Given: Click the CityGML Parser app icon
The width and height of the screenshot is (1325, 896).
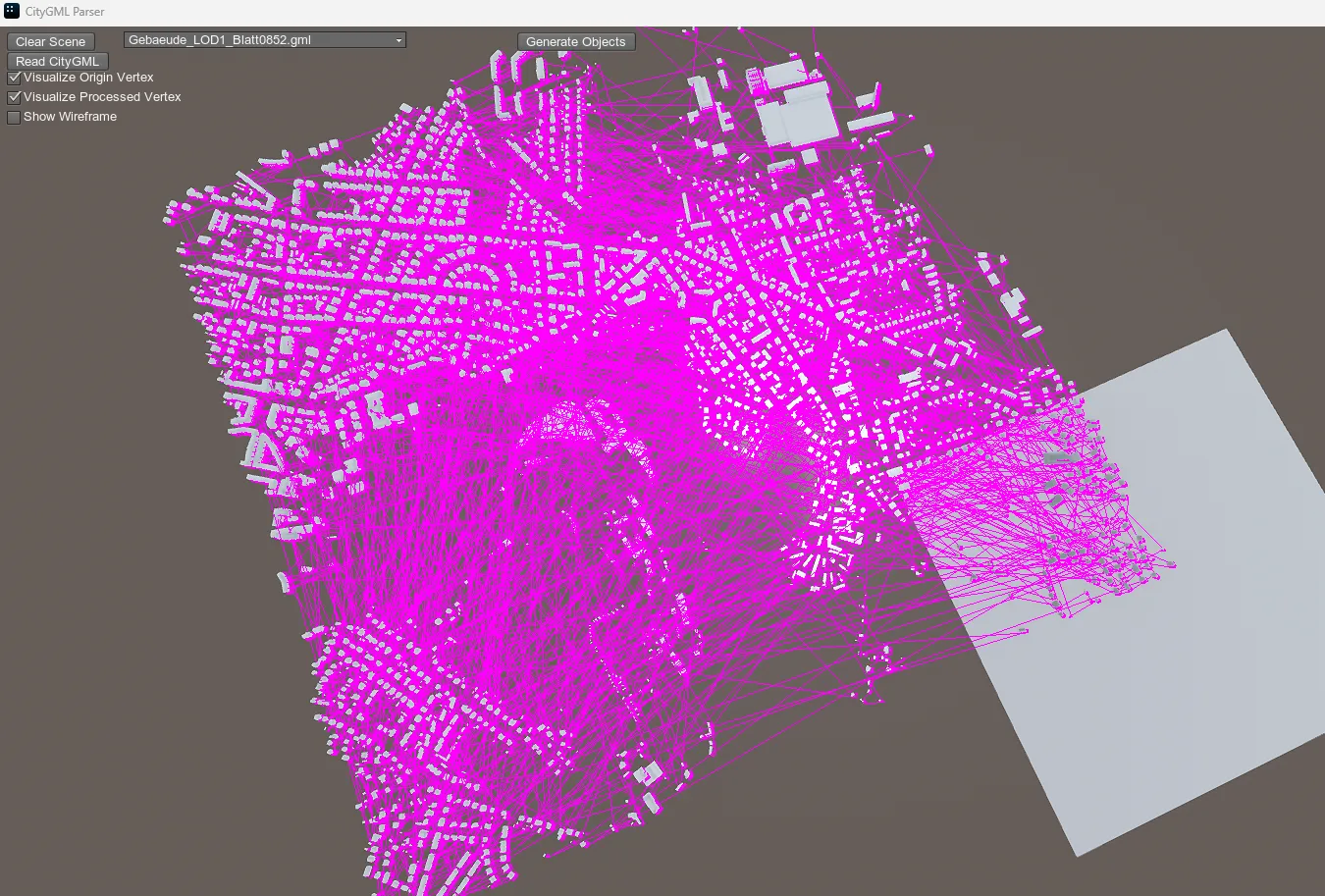Looking at the screenshot, I should pos(12,12).
